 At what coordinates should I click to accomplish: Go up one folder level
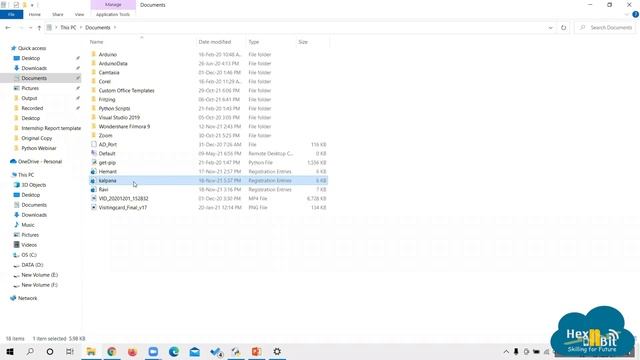click(x=39, y=27)
